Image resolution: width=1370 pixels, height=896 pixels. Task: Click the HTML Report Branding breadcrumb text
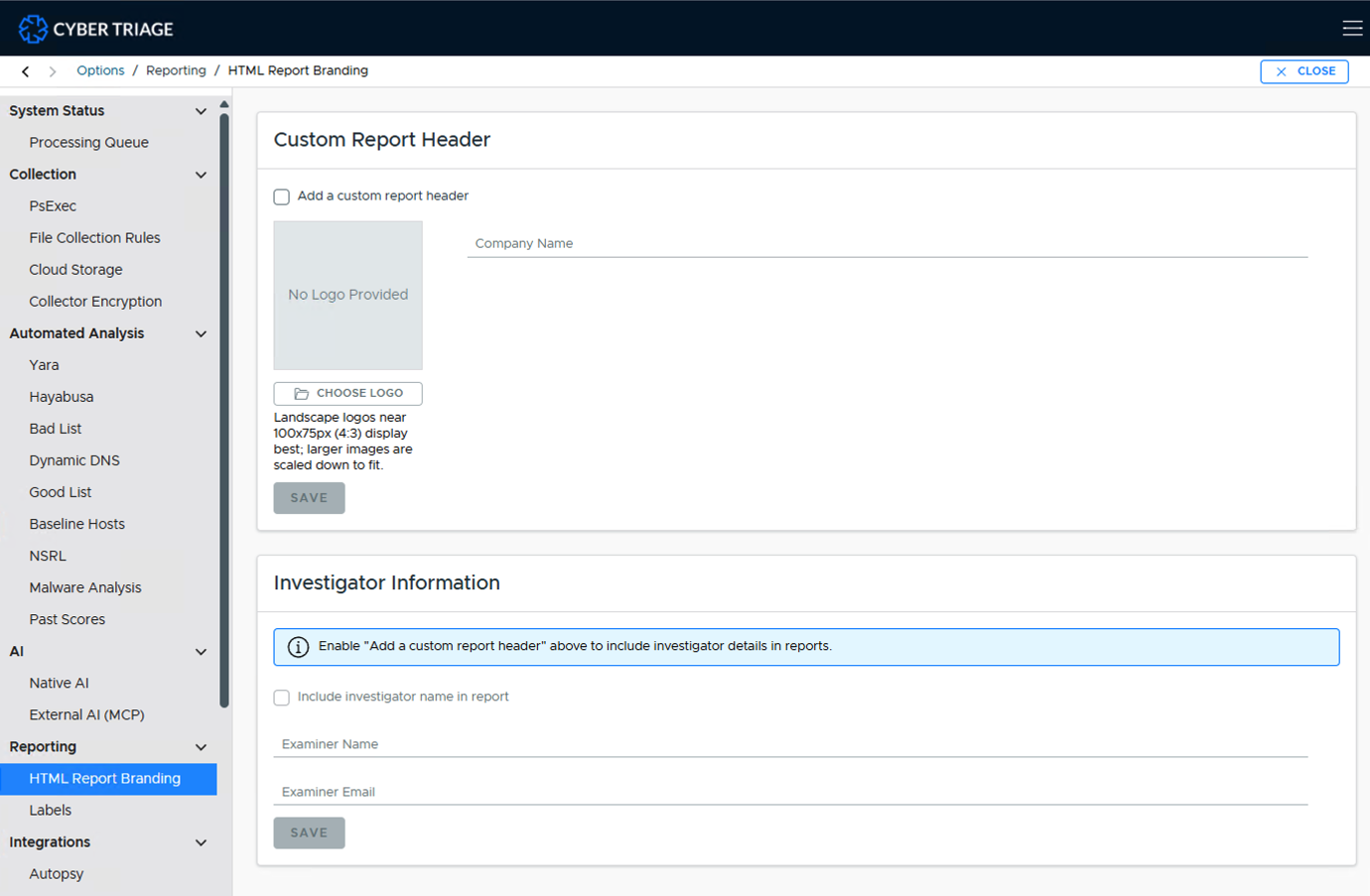(298, 70)
